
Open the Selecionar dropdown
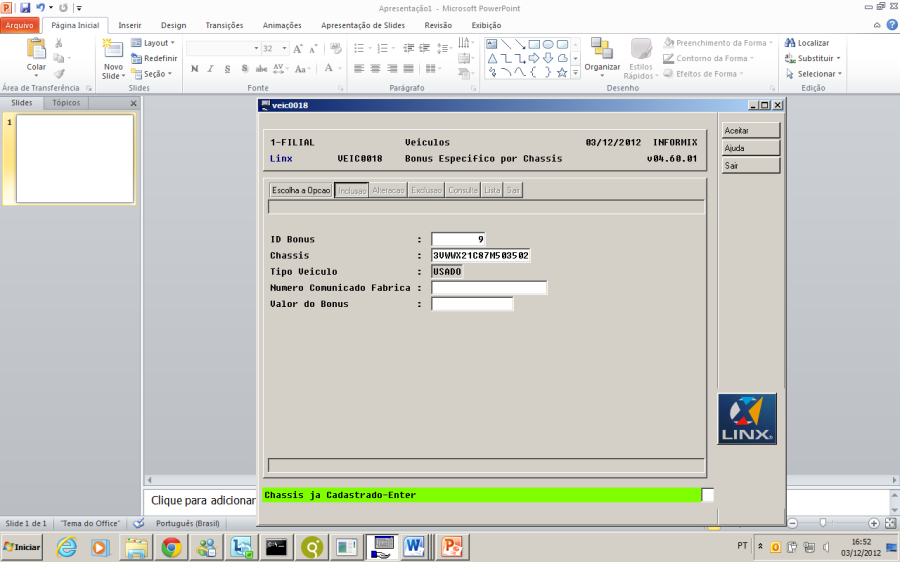click(813, 74)
